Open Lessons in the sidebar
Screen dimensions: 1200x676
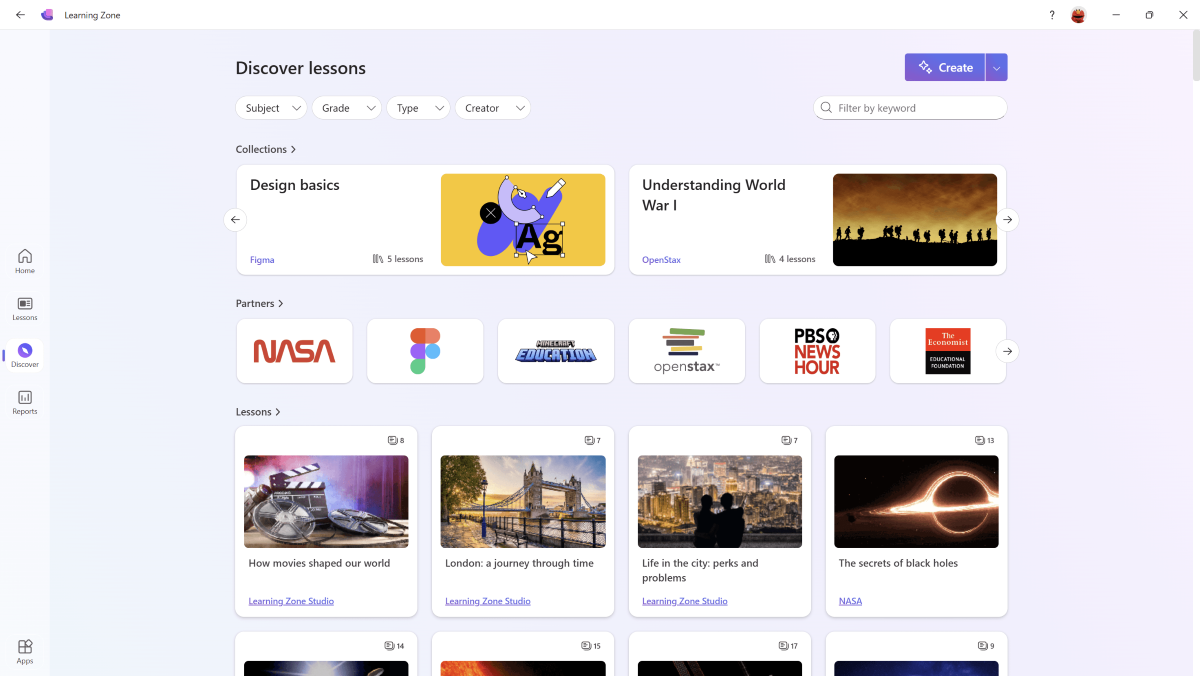point(25,308)
